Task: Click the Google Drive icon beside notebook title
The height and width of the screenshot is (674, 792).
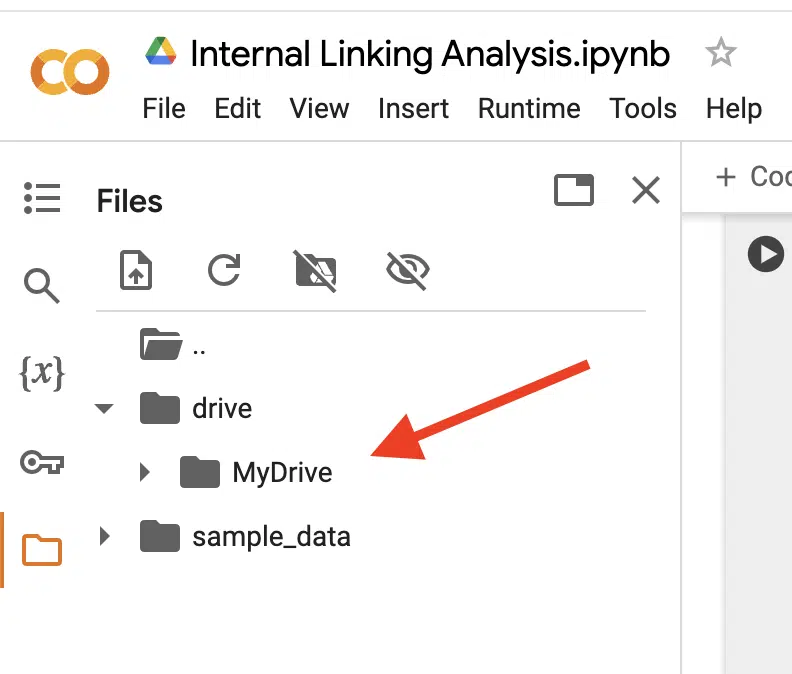Action: (x=161, y=52)
